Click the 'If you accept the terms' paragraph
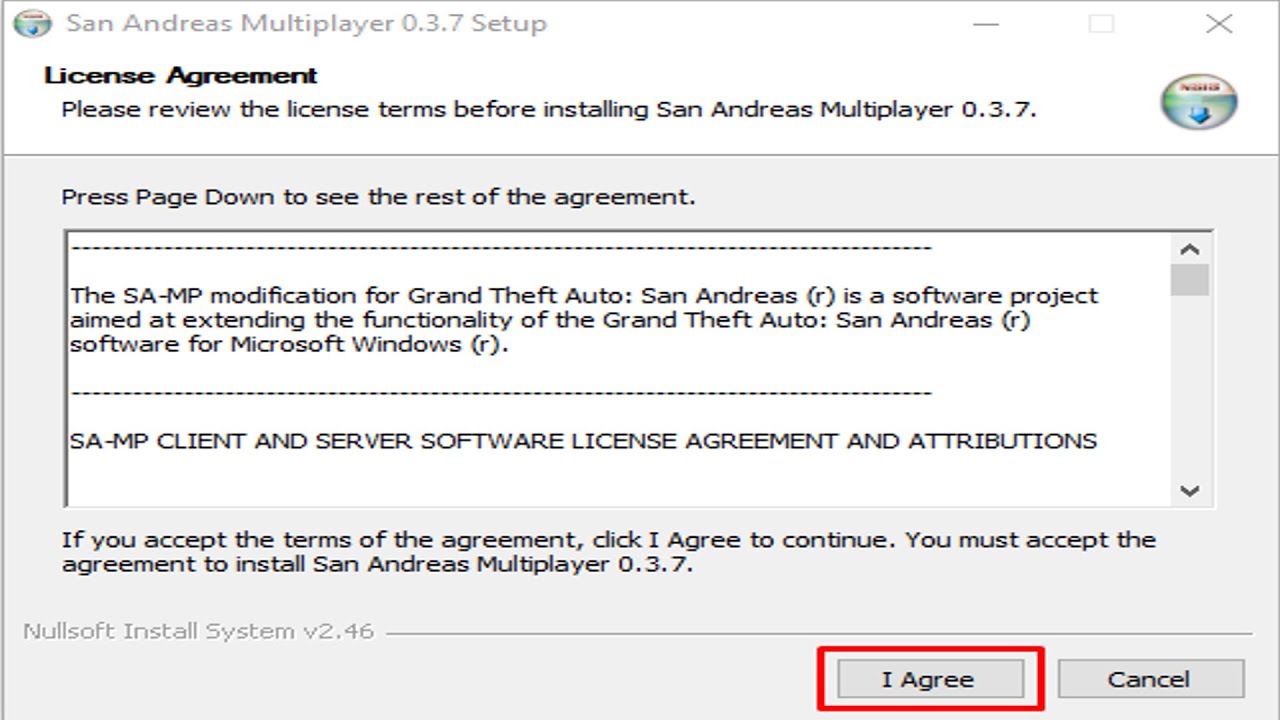The width and height of the screenshot is (1280, 720). coord(608,551)
